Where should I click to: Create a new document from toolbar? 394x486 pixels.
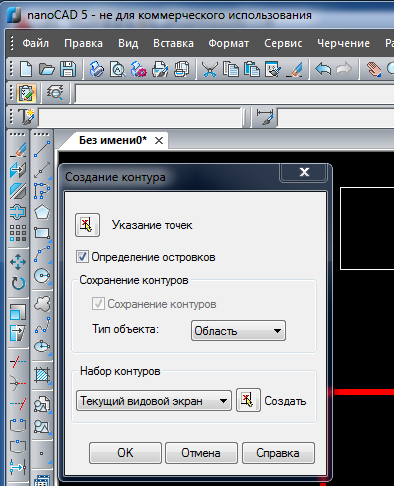tap(26, 69)
